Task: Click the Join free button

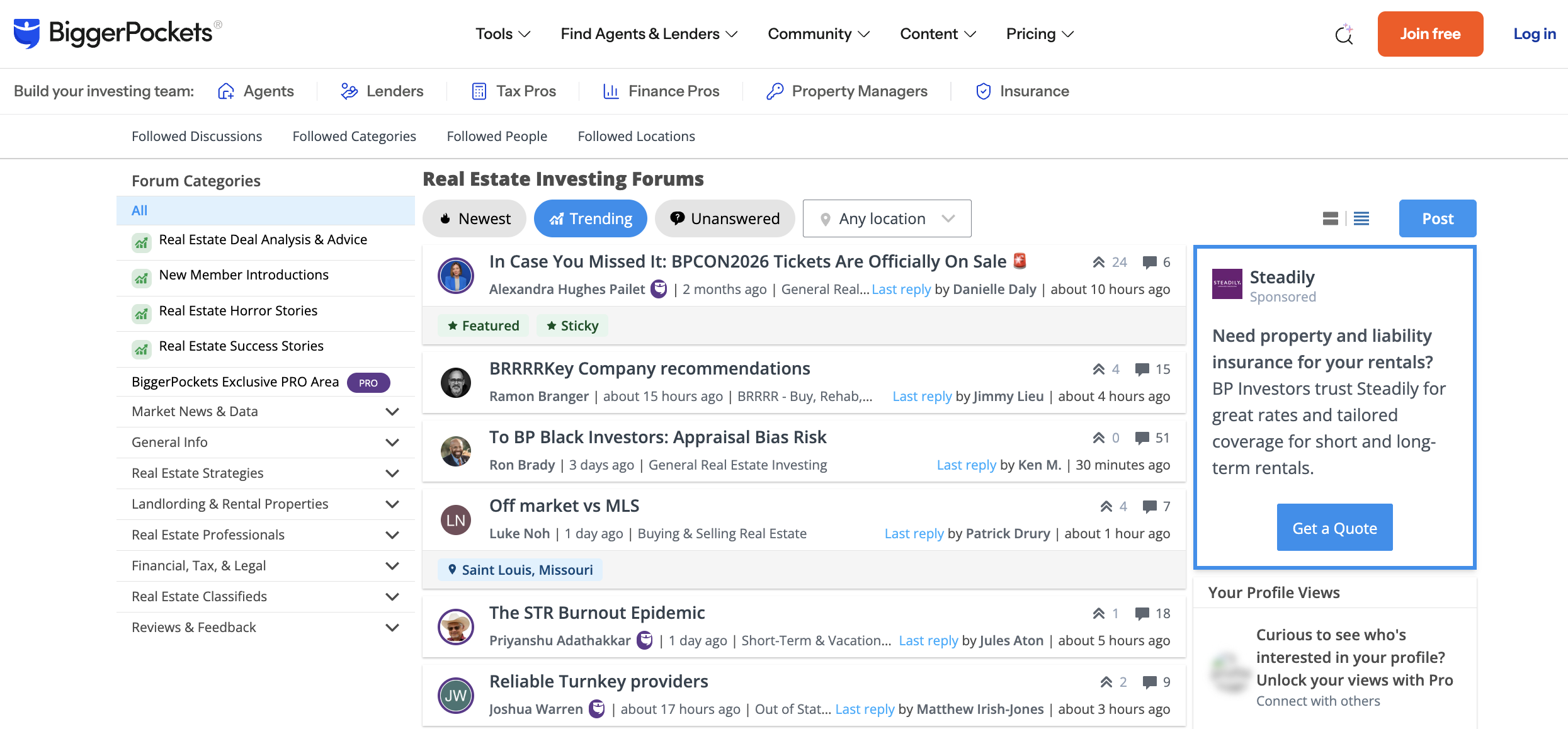Action: (1430, 34)
